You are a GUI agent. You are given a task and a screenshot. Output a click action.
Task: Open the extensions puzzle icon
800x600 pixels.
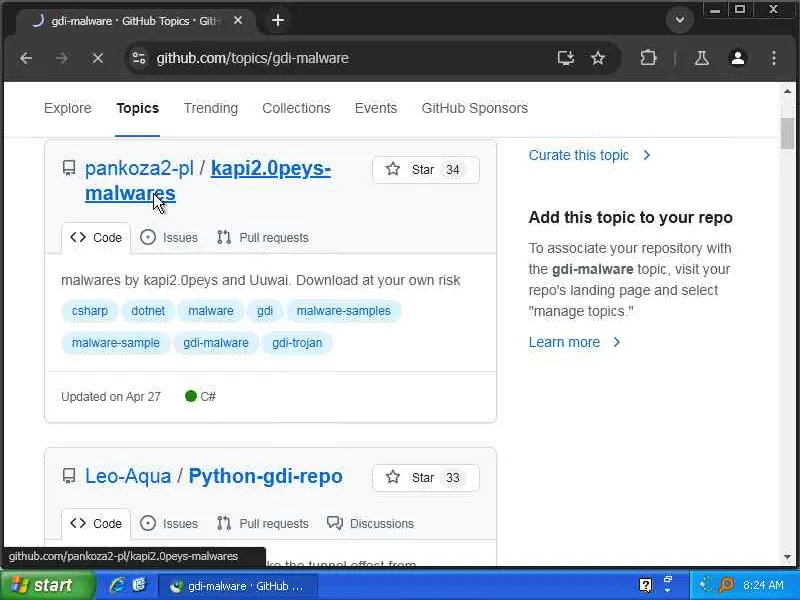point(648,58)
